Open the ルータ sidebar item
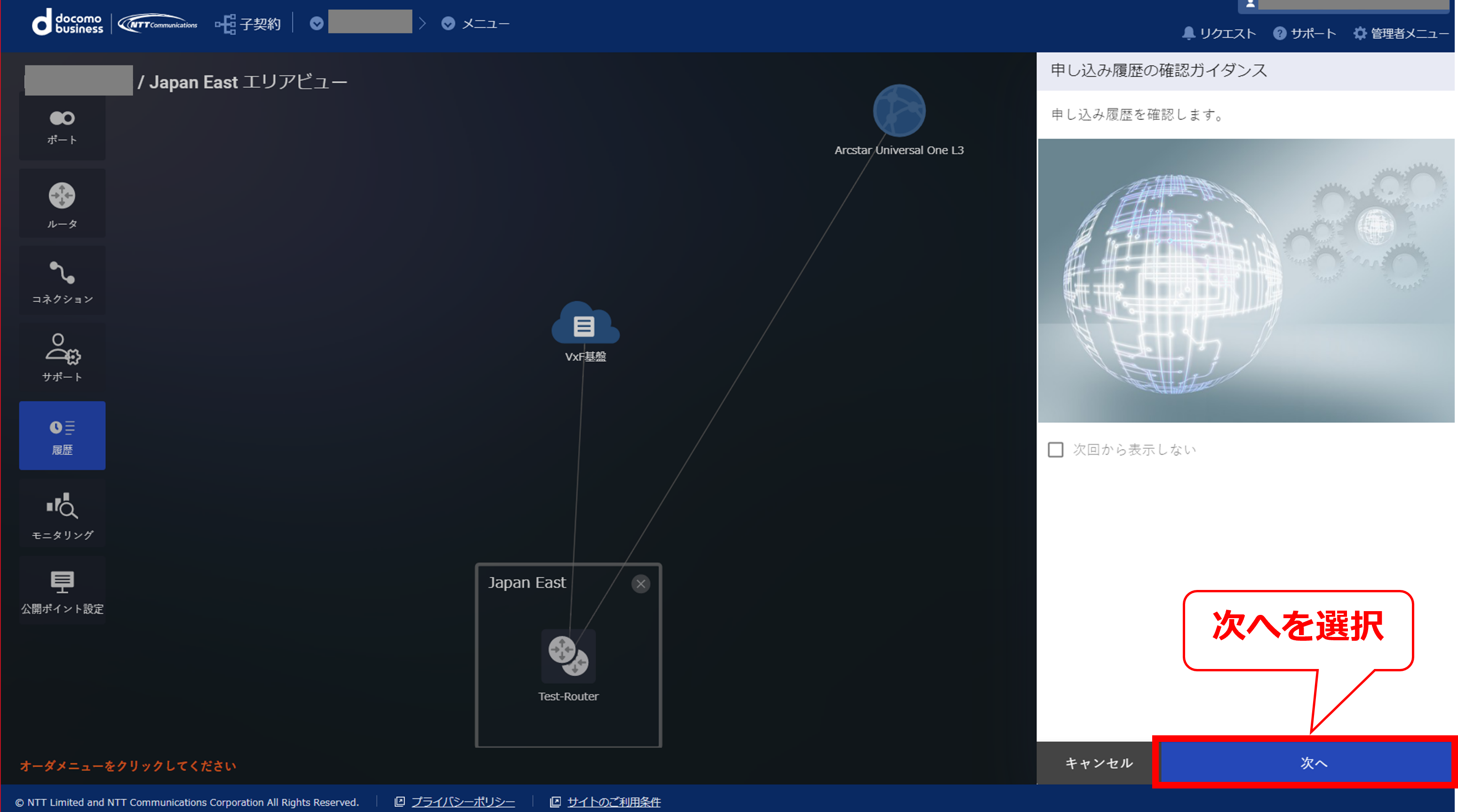Screen dimensions: 1458x812 click(x=62, y=204)
